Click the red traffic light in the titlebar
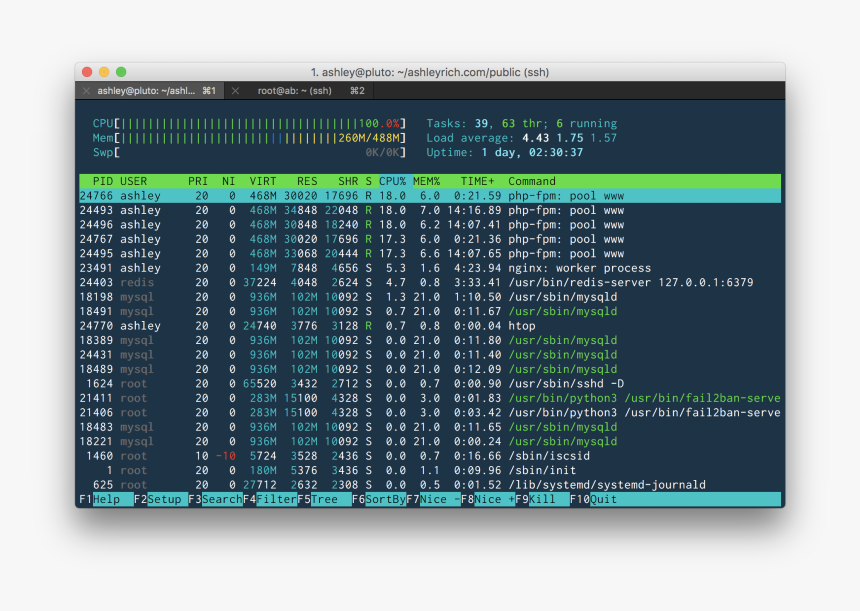 (x=89, y=71)
